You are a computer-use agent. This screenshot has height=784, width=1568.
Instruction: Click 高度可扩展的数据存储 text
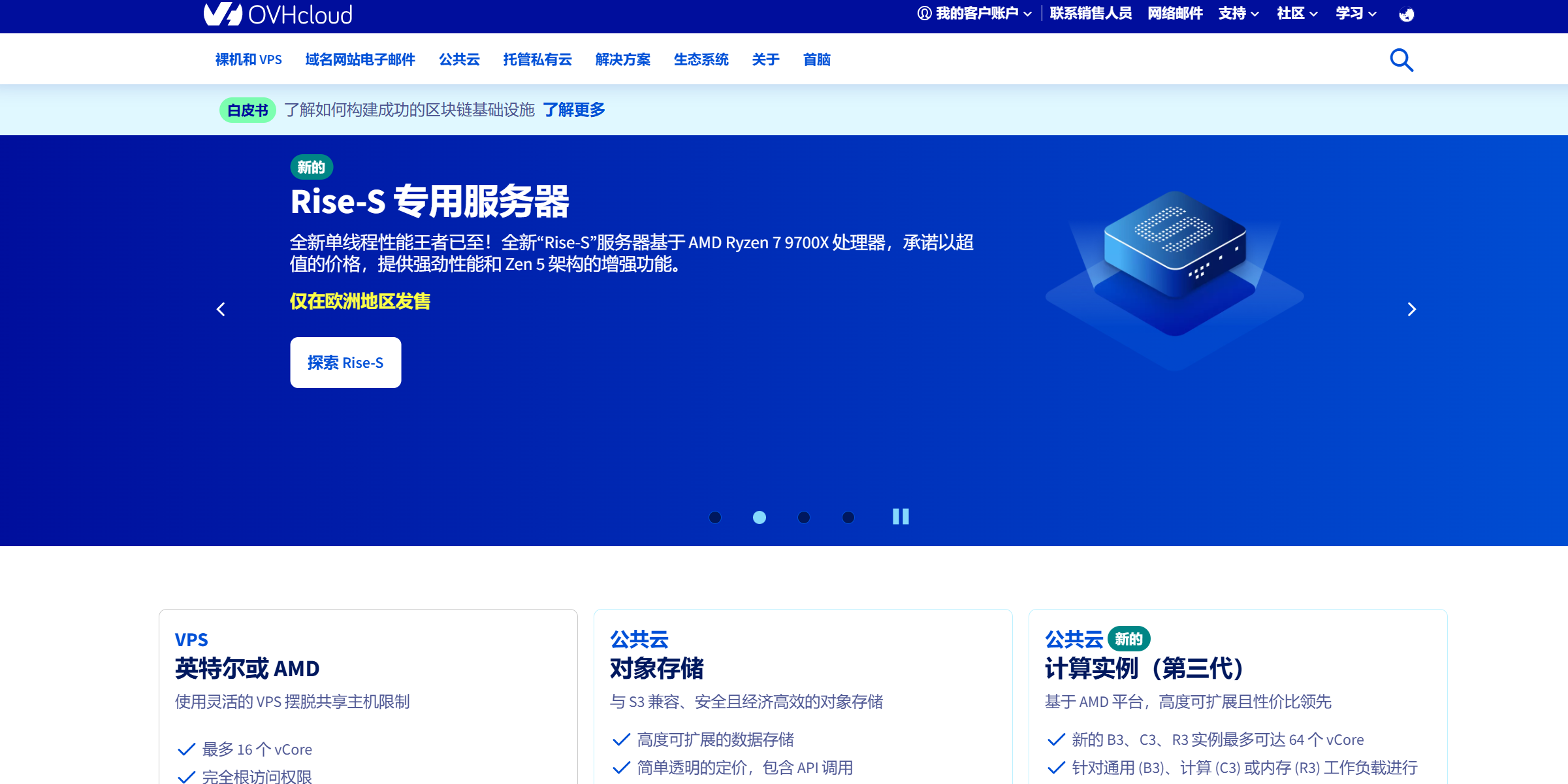click(715, 740)
